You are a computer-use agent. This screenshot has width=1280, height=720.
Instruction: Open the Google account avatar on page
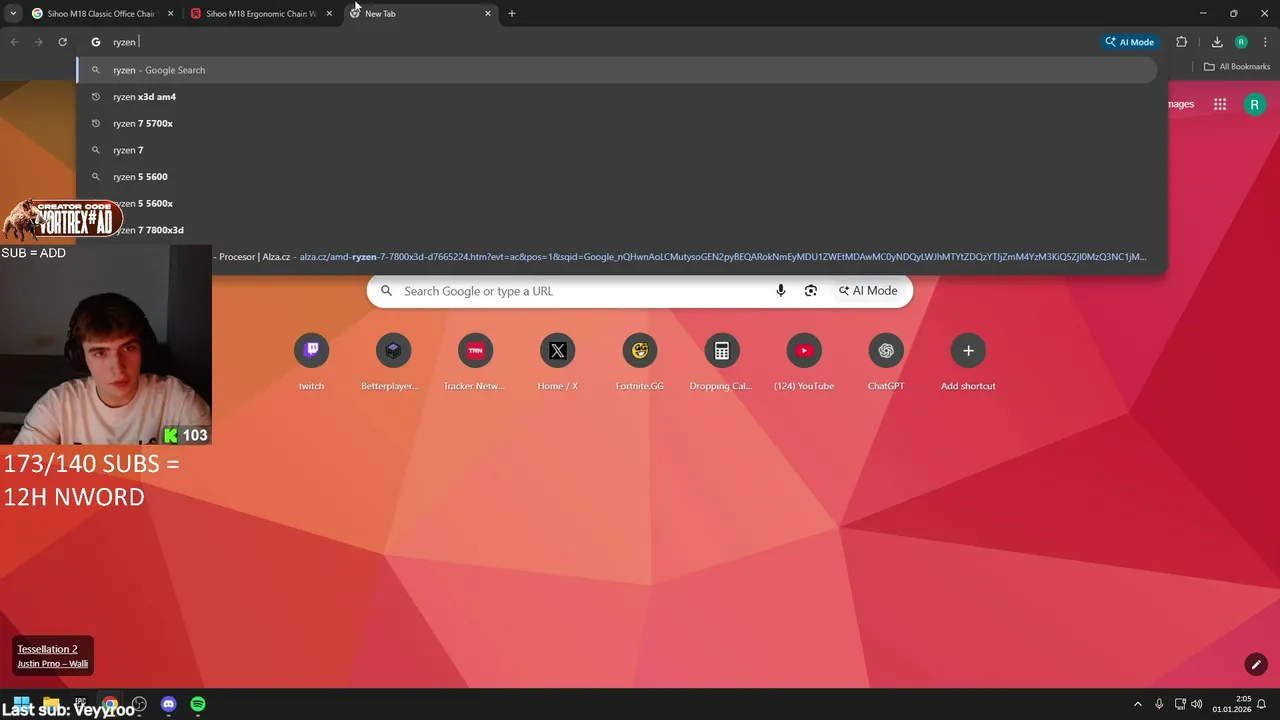[1254, 104]
